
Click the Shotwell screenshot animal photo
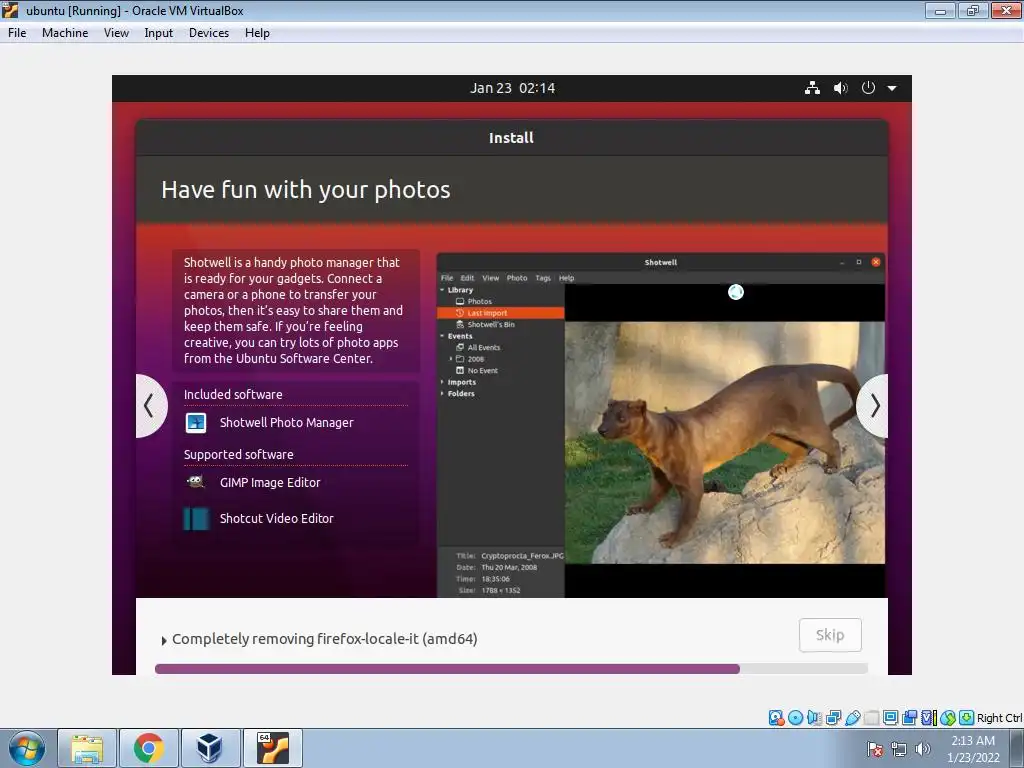click(x=725, y=442)
